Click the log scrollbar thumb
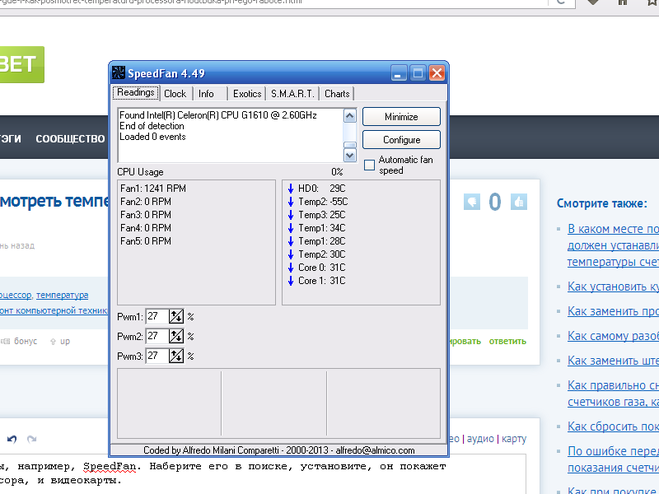The image size is (659, 494). point(350,145)
